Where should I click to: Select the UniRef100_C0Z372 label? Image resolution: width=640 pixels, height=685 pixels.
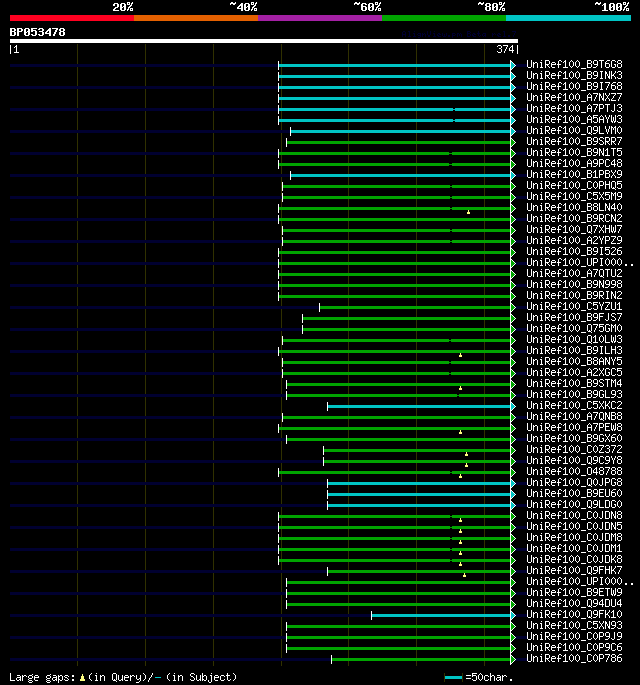point(574,449)
